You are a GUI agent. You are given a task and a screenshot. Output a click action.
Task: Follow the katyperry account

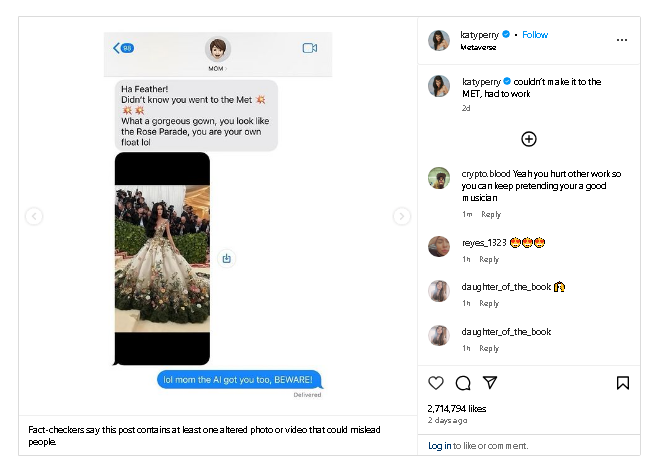pos(535,35)
